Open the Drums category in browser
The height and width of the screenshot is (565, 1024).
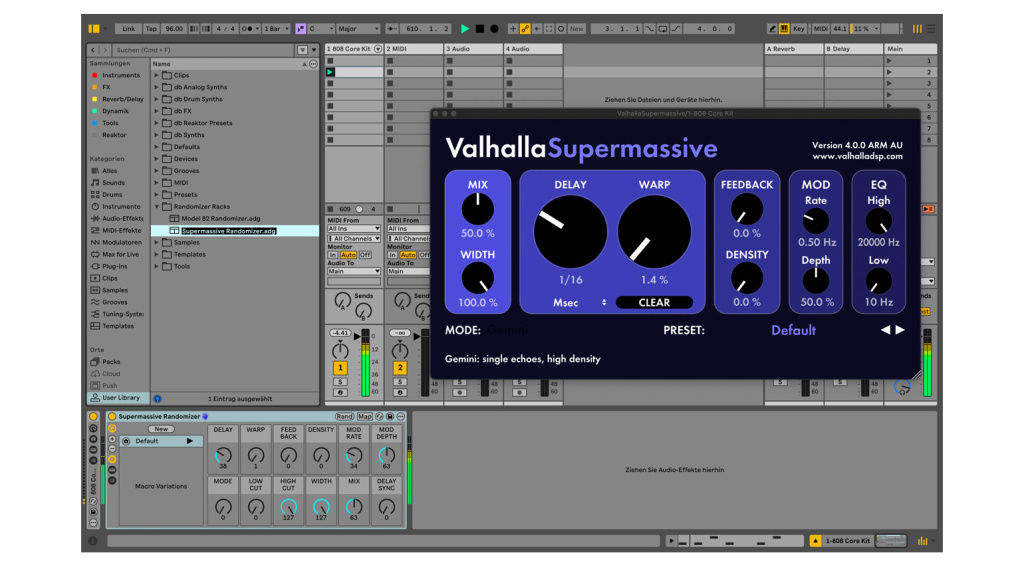(x=112, y=195)
